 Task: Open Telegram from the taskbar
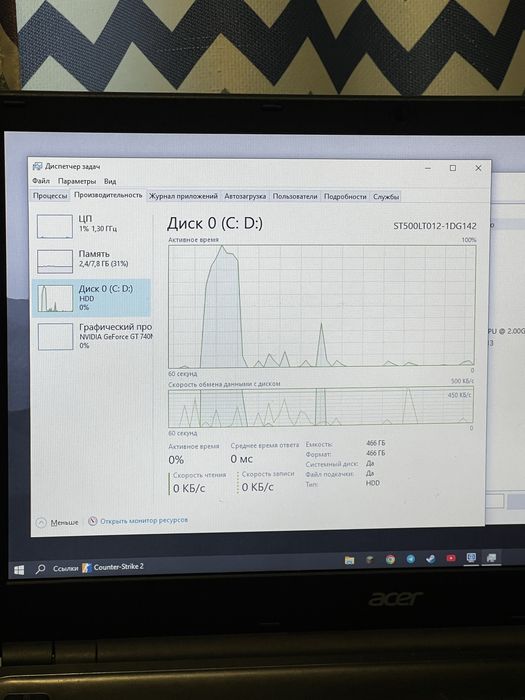point(411,559)
